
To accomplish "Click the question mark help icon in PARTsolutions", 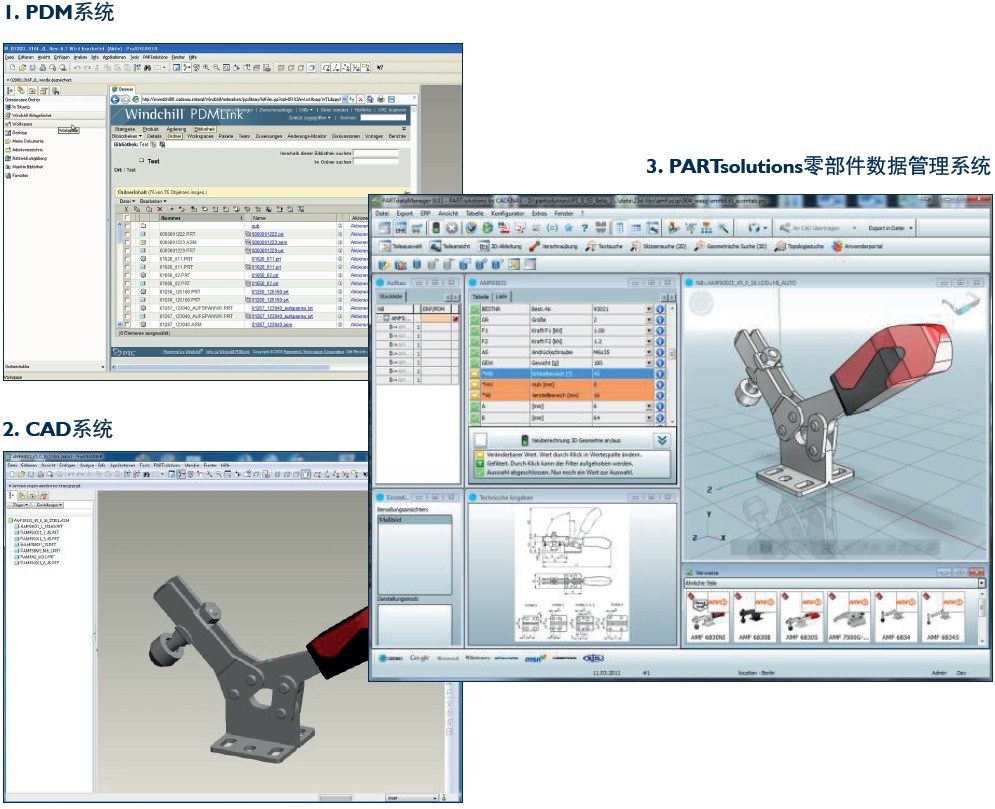I will tap(584, 228).
